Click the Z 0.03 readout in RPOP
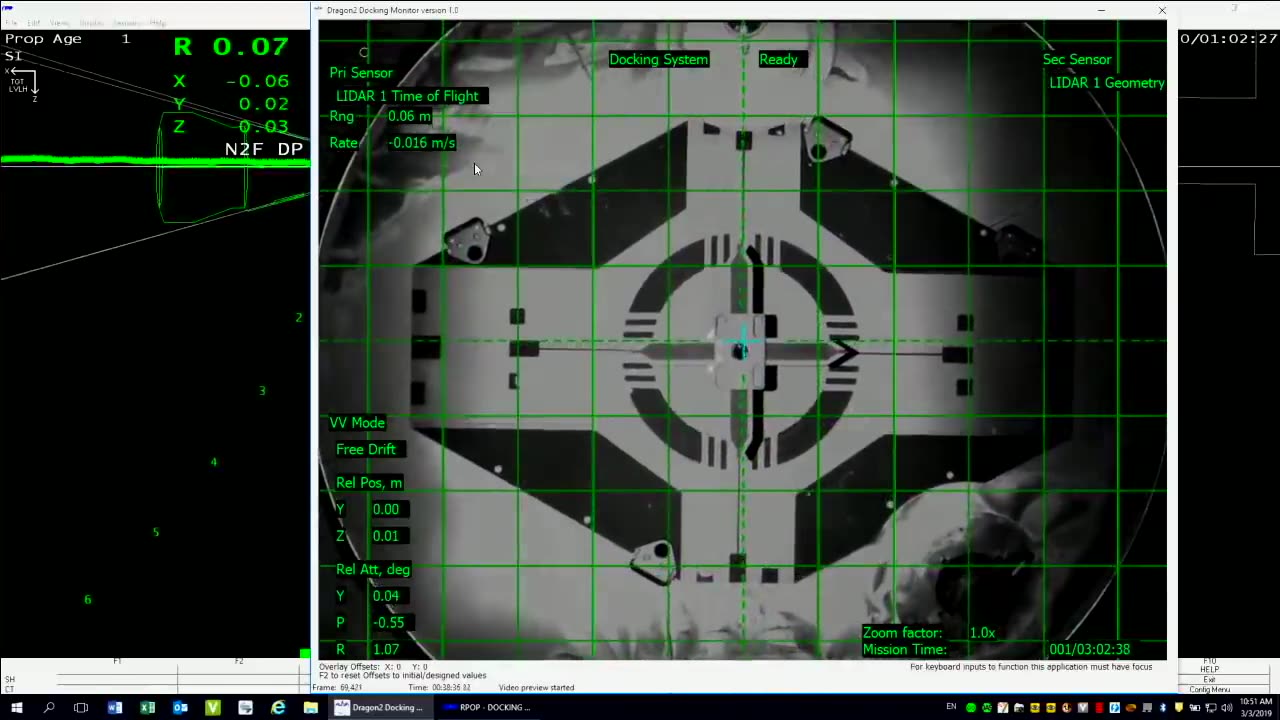 (x=231, y=127)
